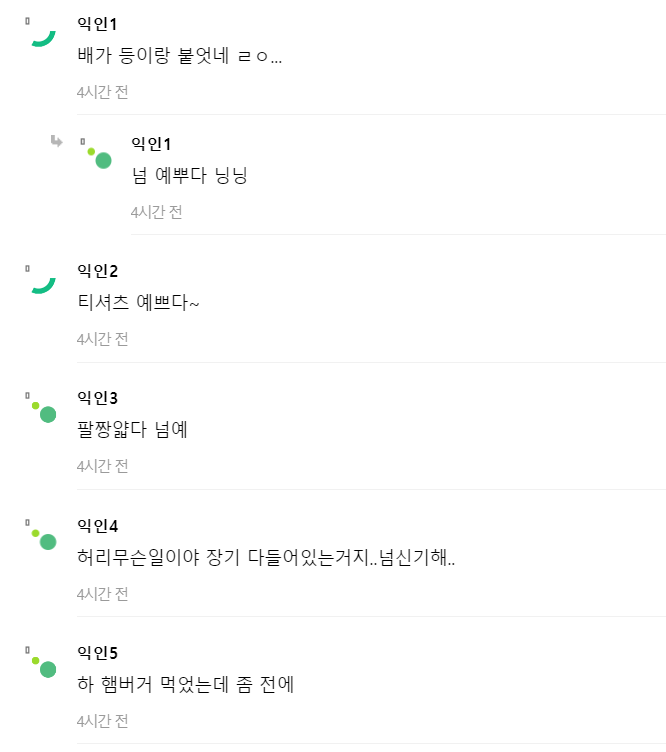Click the username 익인4

(98, 526)
